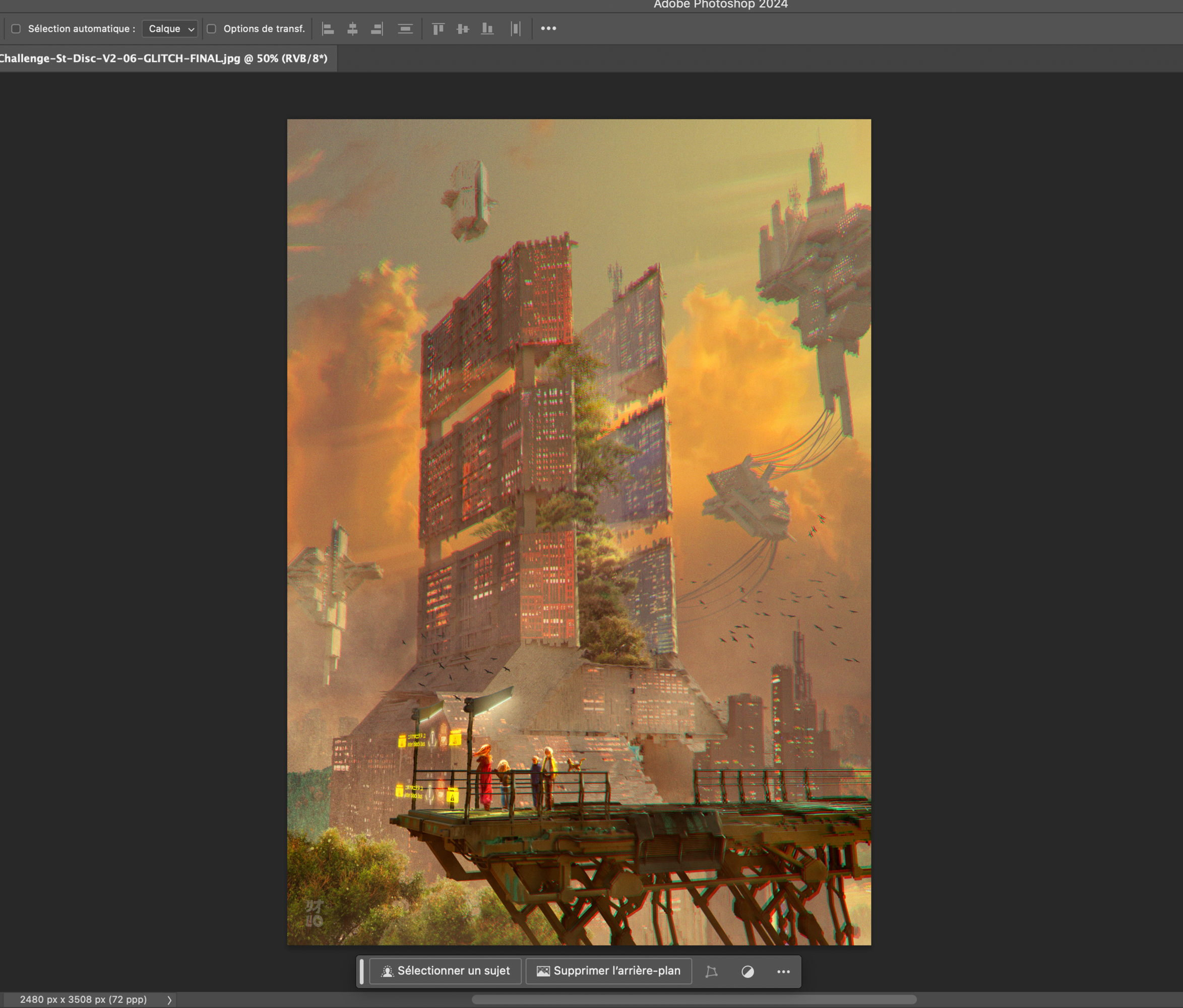Click align vertical centers icon
Image resolution: width=1183 pixels, height=1008 pixels.
coord(463,29)
